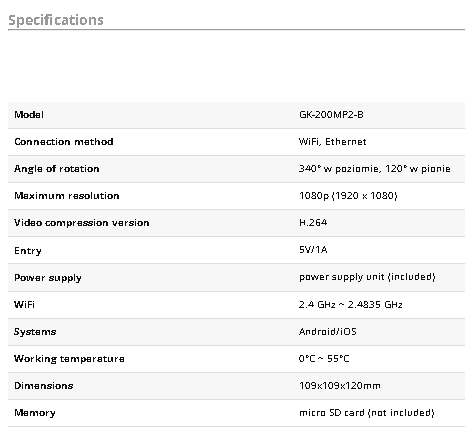Click the GK-200MP2-B model value
This screenshot has height=435, width=465.
click(331, 115)
